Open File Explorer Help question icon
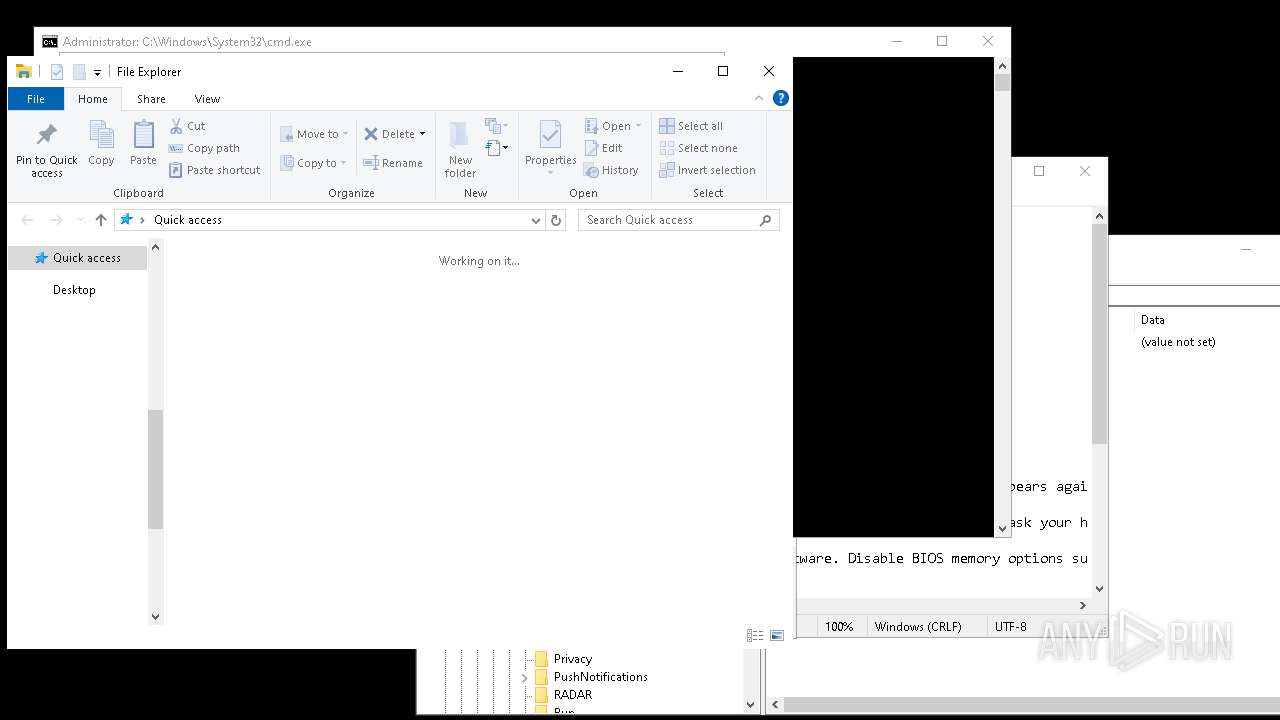Screen dimensions: 1280x720 click(781, 98)
